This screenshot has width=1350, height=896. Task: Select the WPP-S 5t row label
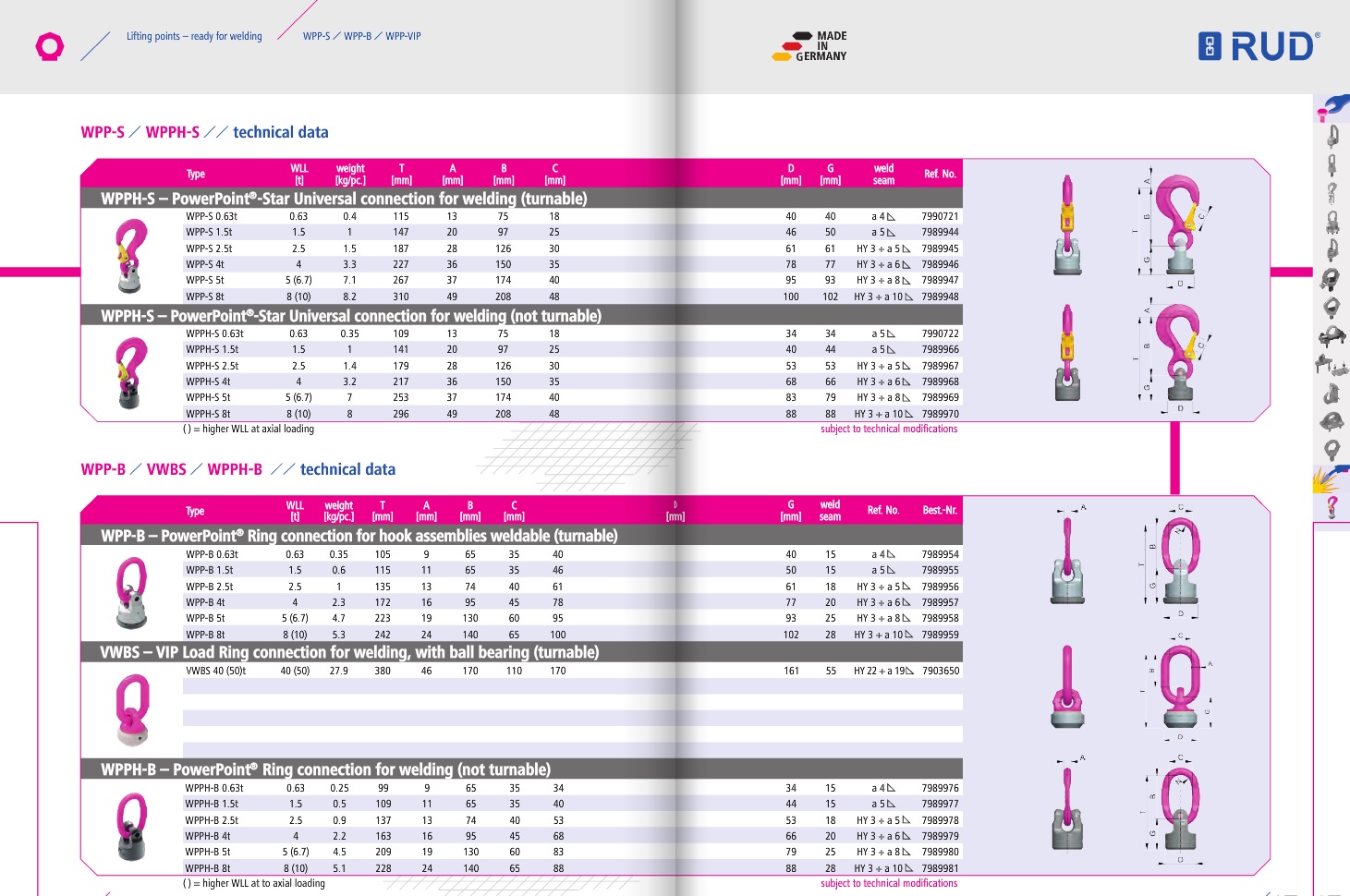205,280
